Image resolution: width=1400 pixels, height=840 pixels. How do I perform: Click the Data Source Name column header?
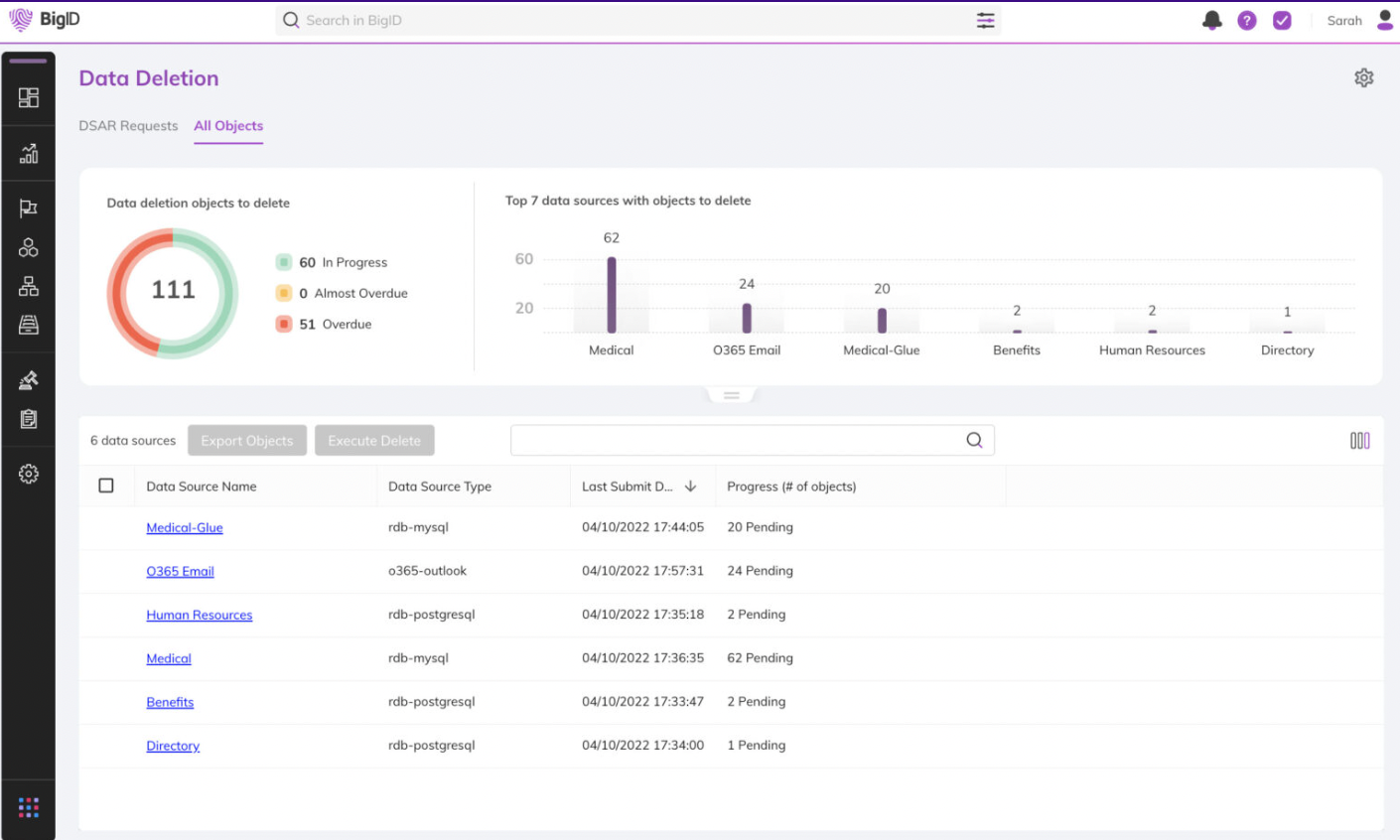pyautogui.click(x=202, y=487)
